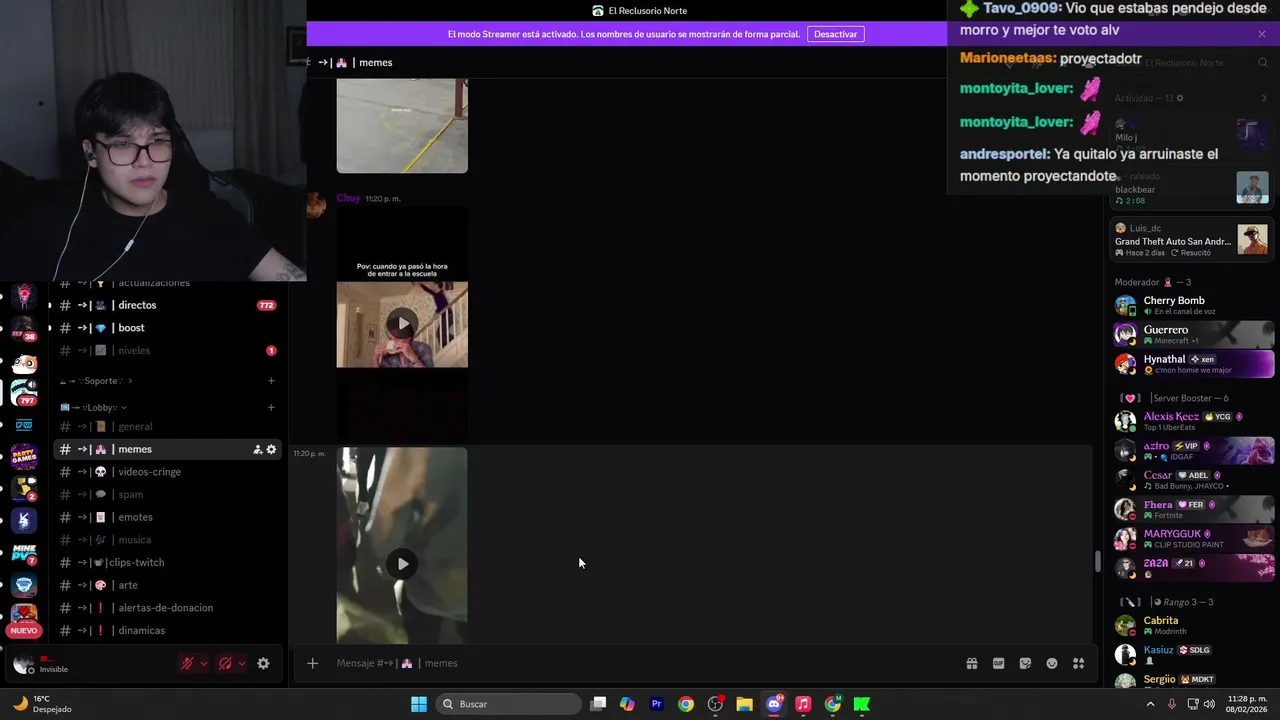Click the Chuy username in chat

[x=348, y=198]
